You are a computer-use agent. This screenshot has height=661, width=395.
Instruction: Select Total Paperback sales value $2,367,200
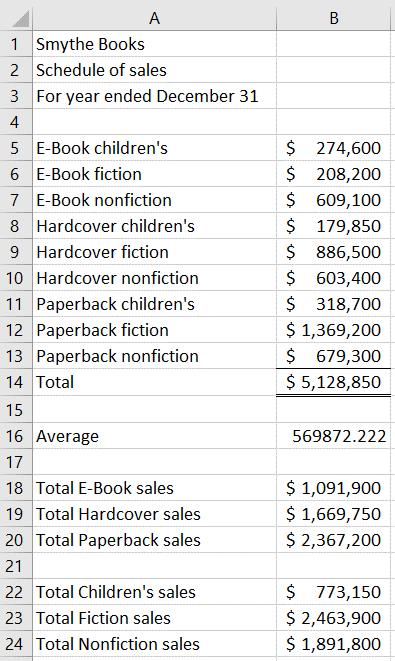coord(333,540)
